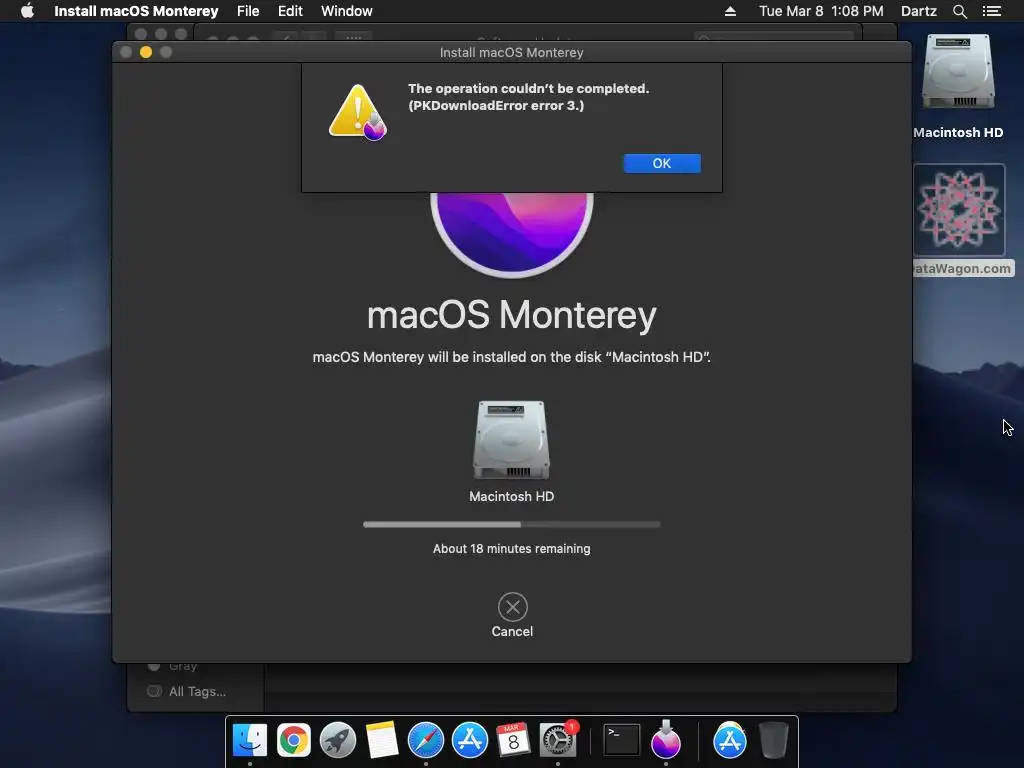
Task: Click the installation progress bar
Action: [511, 524]
